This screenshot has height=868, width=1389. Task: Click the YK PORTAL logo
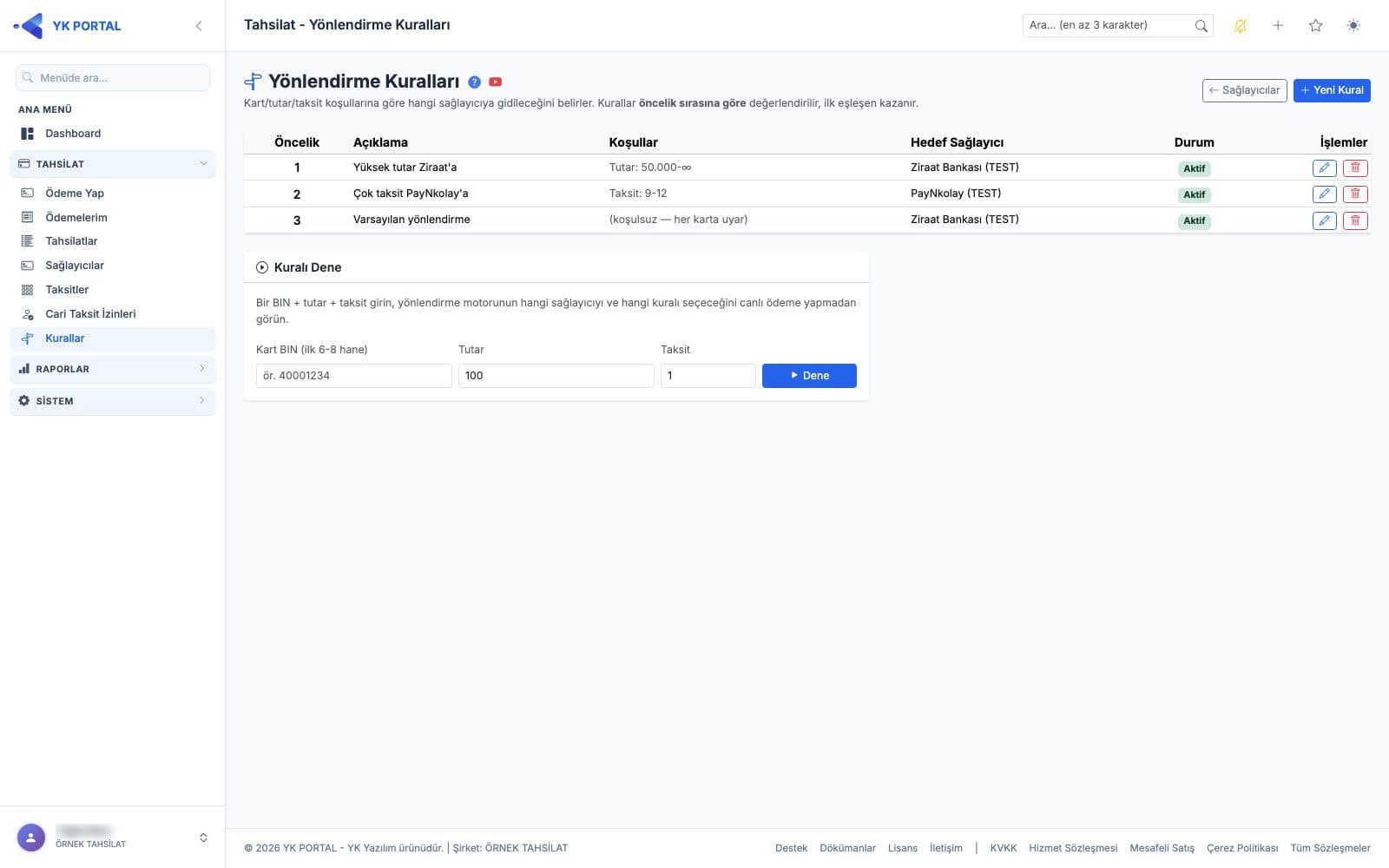68,26
